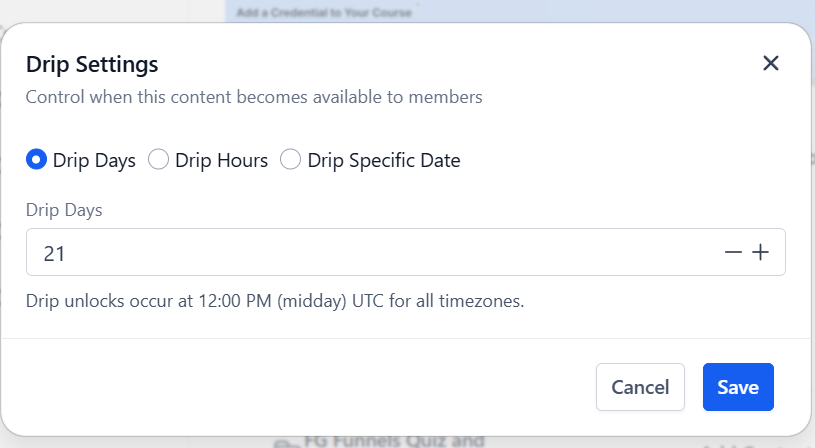Click the Drip Days option label beside its radio

[94, 161]
